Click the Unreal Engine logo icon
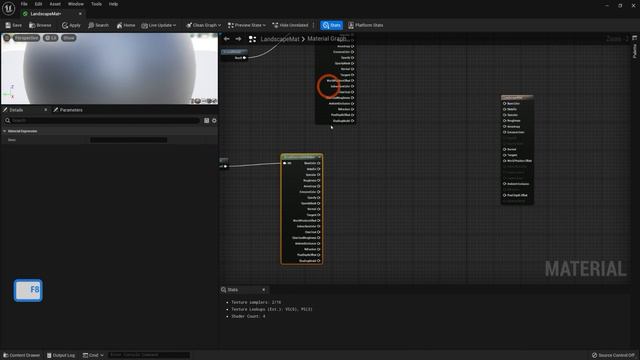Screen dimensions: 640x360 9,8
